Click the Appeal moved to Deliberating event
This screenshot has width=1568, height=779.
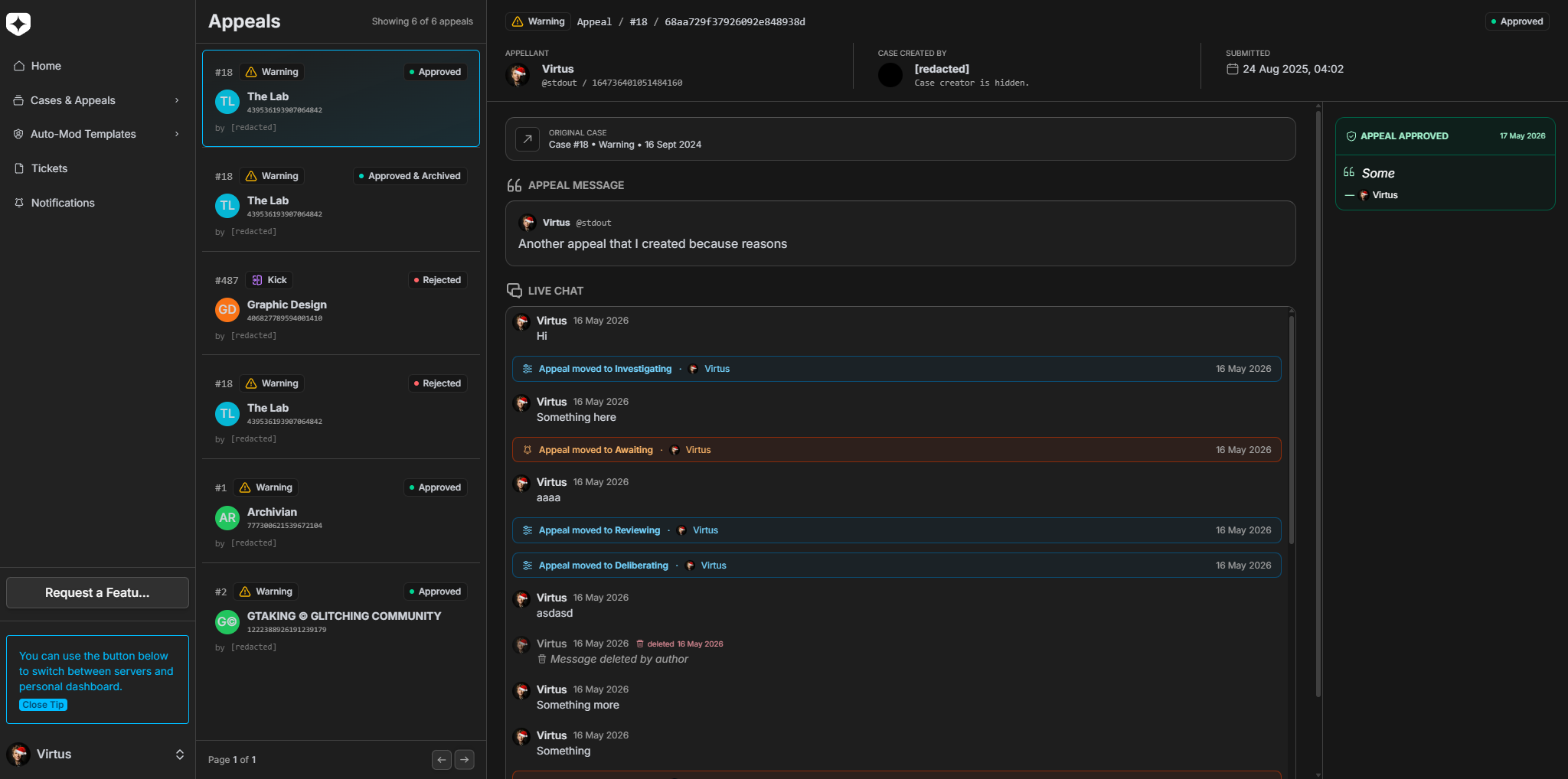click(x=897, y=566)
